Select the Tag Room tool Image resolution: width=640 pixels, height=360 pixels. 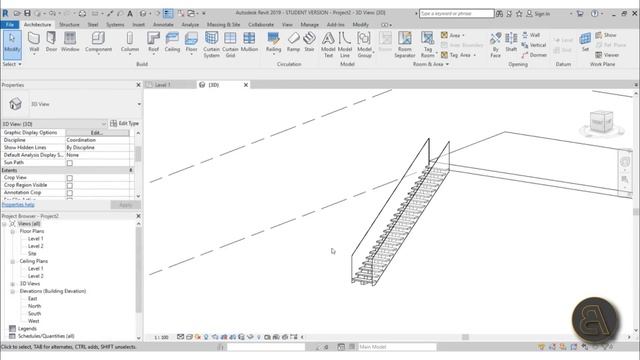pyautogui.click(x=427, y=44)
